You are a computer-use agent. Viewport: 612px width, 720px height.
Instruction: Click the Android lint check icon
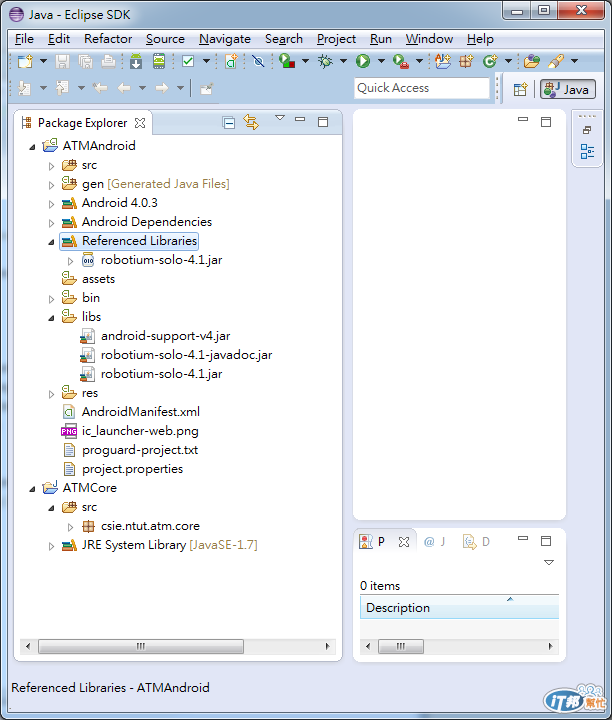pyautogui.click(x=188, y=61)
